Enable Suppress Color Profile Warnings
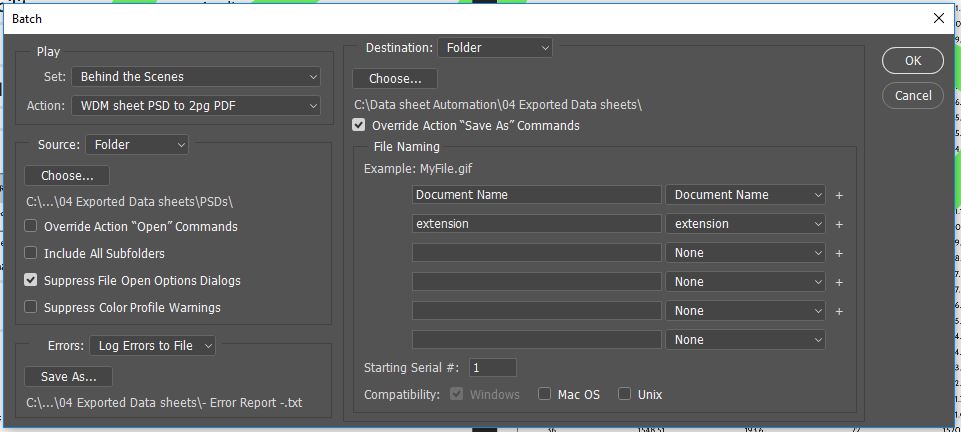 31,307
